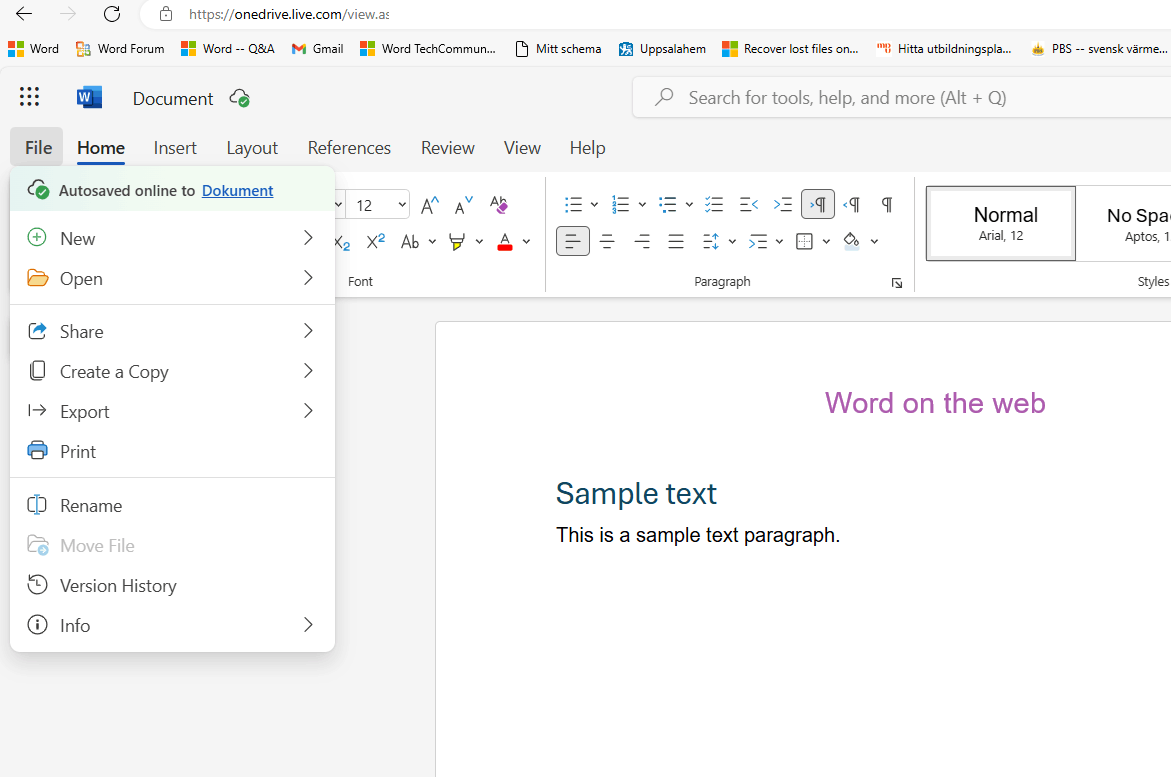Switch to the Review tab
Screen dimensions: 1171x777
click(447, 148)
